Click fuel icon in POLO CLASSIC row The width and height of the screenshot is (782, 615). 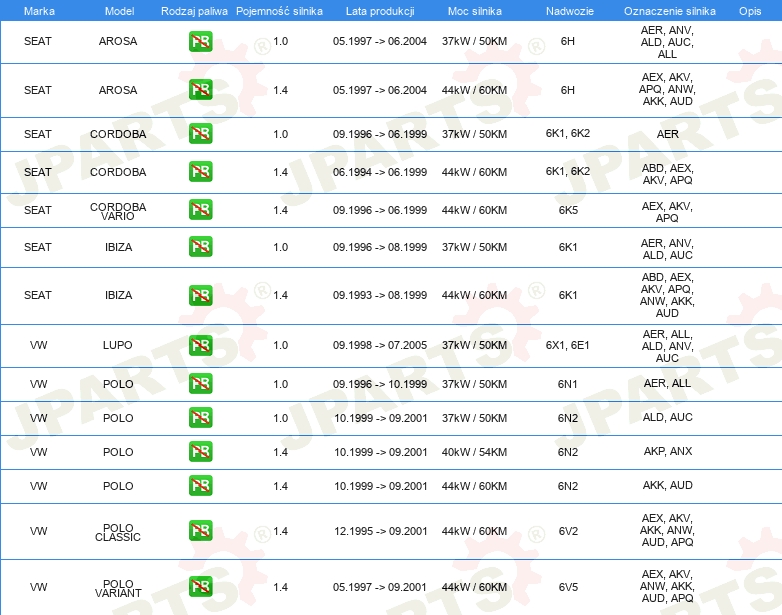pos(200,531)
